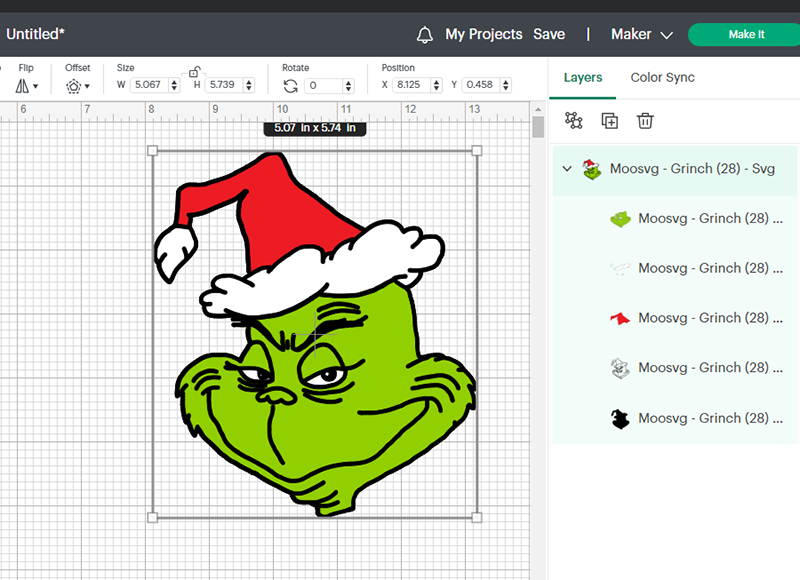
Task: Click the X position stepper
Action: click(x=436, y=85)
